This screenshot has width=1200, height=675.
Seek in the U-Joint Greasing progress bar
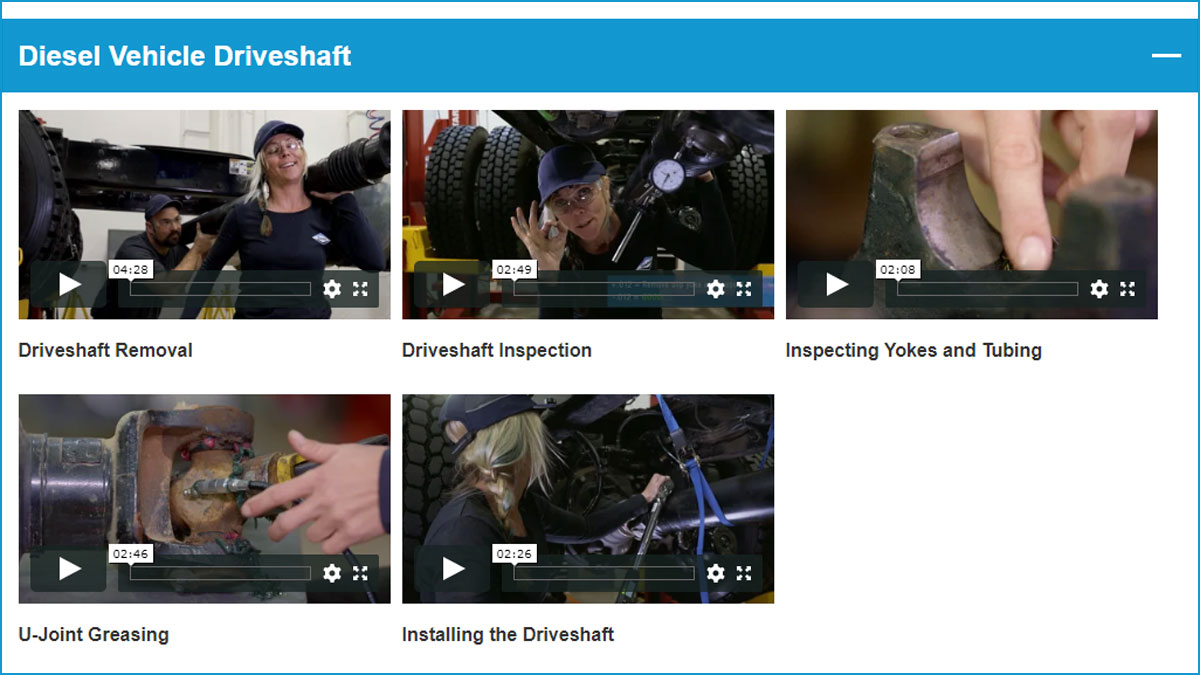coord(221,573)
